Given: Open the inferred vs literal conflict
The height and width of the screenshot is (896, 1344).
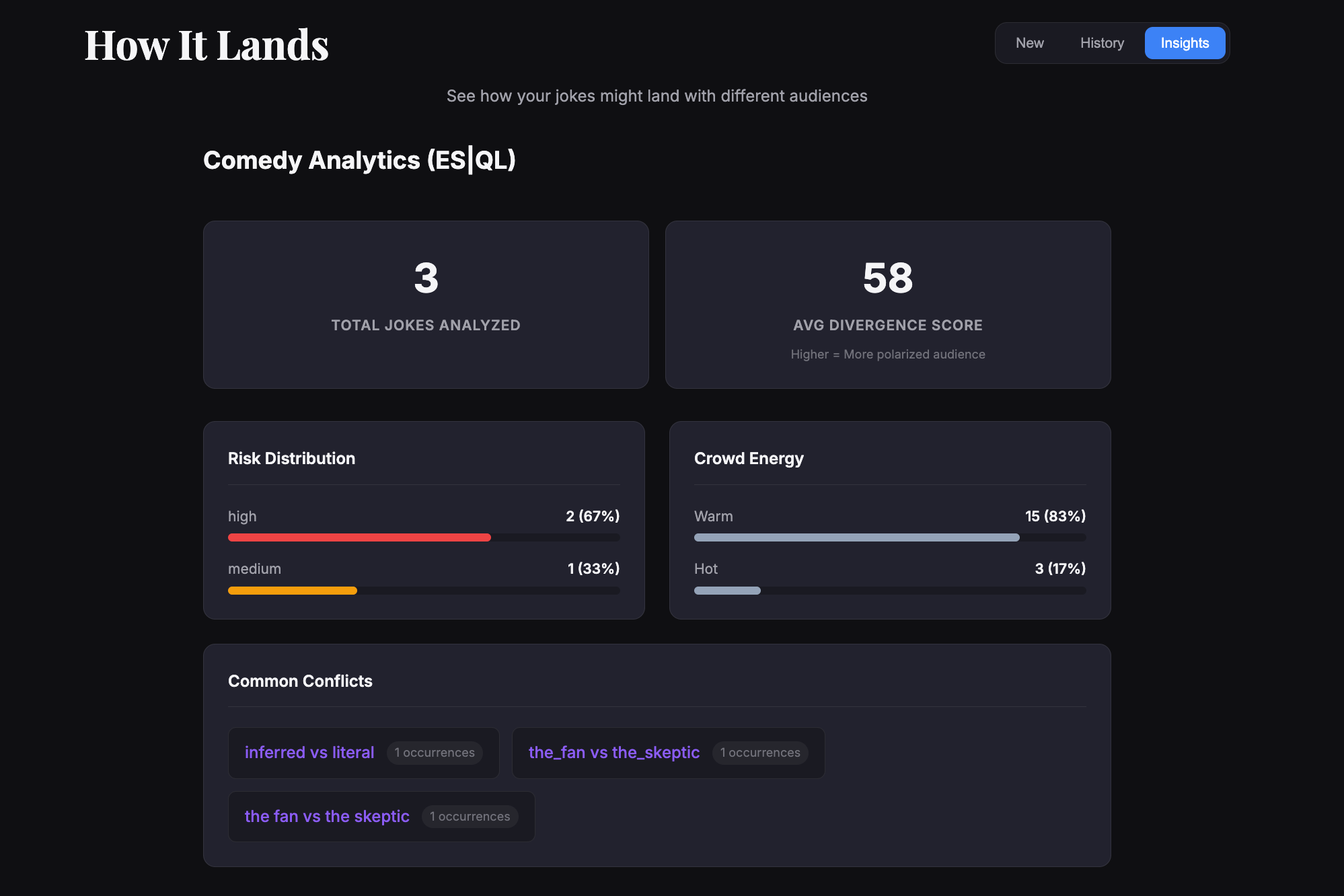Looking at the screenshot, I should tap(309, 752).
